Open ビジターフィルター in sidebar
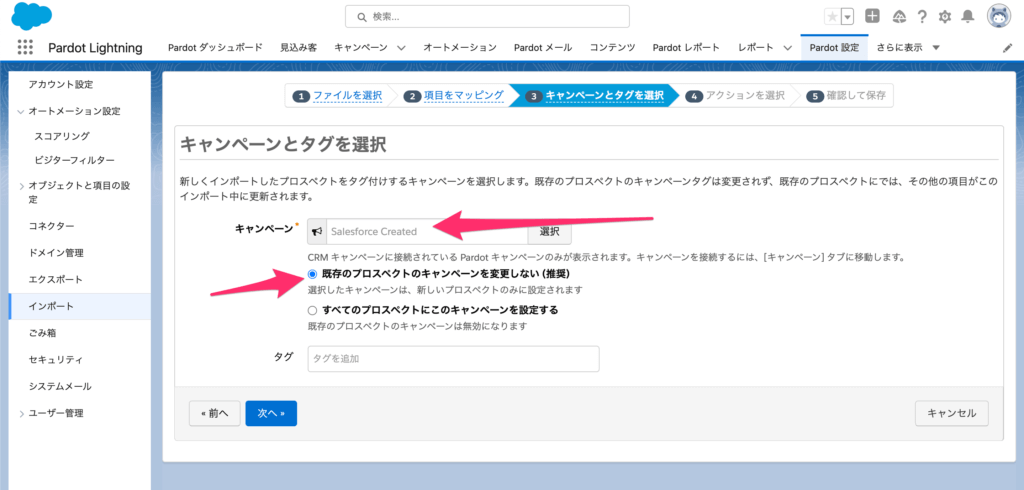The height and width of the screenshot is (490, 1024). [x=74, y=159]
